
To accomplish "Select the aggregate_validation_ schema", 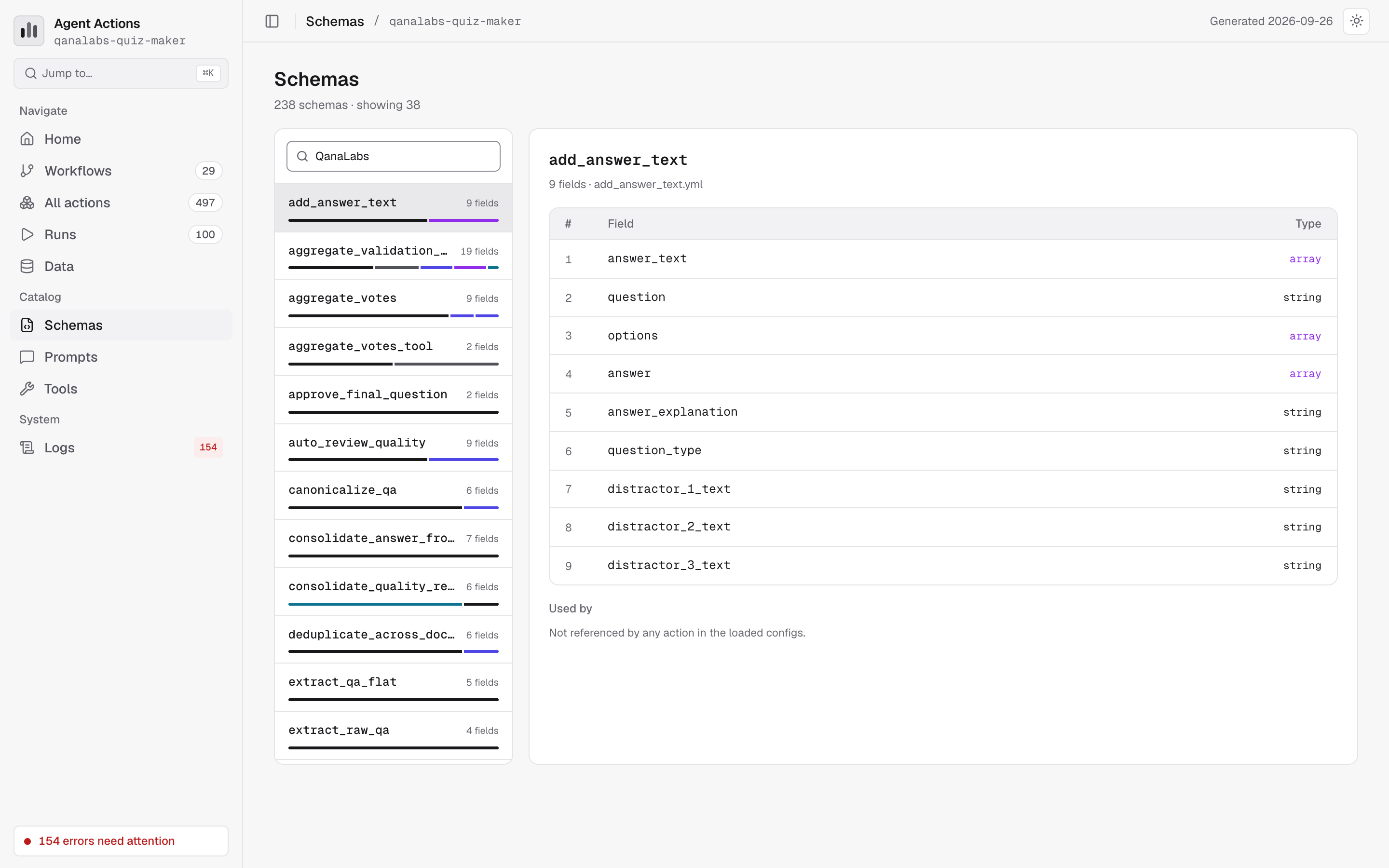I will [393, 256].
